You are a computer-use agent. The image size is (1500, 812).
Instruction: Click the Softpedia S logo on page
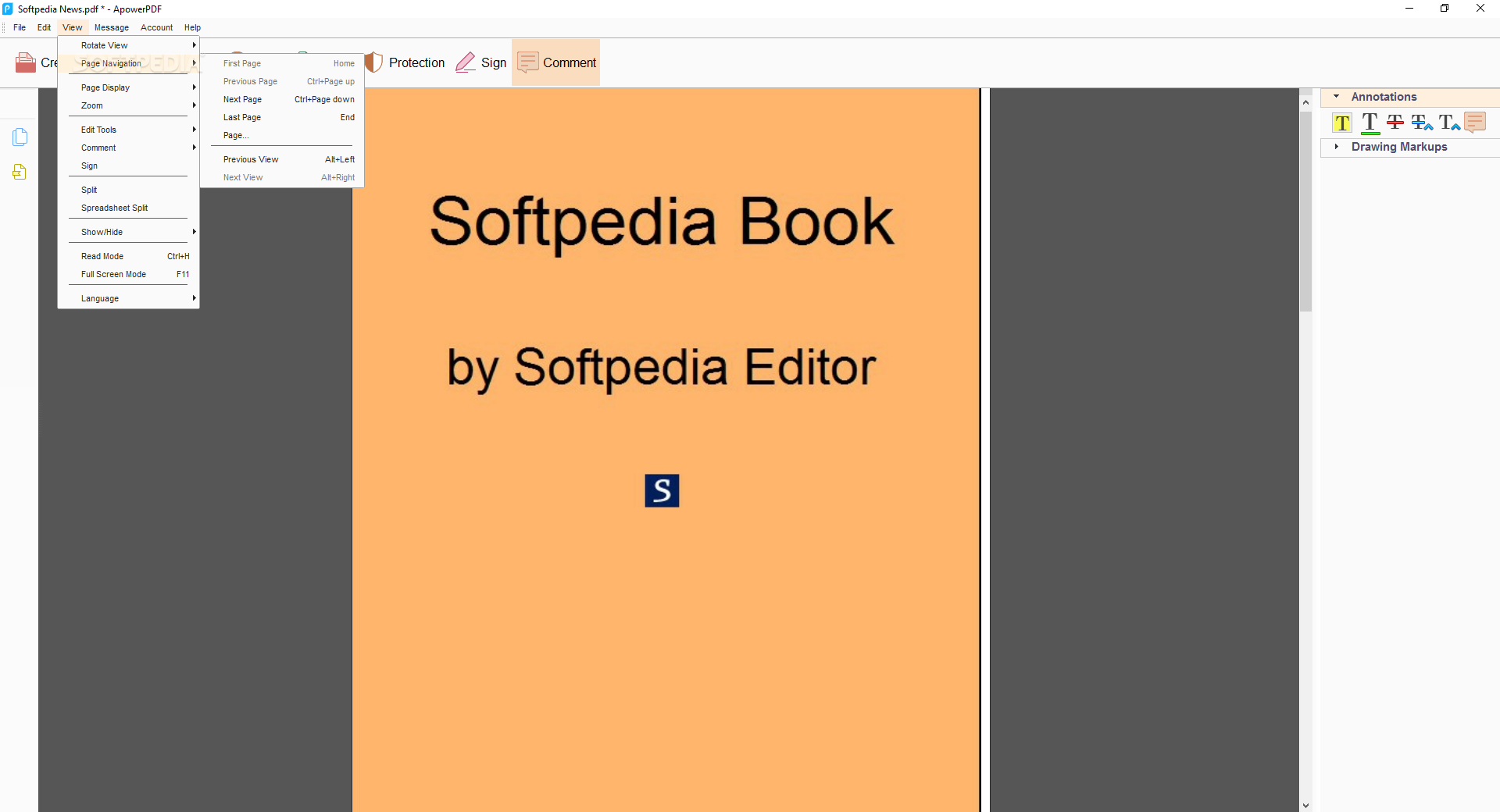[x=662, y=490]
